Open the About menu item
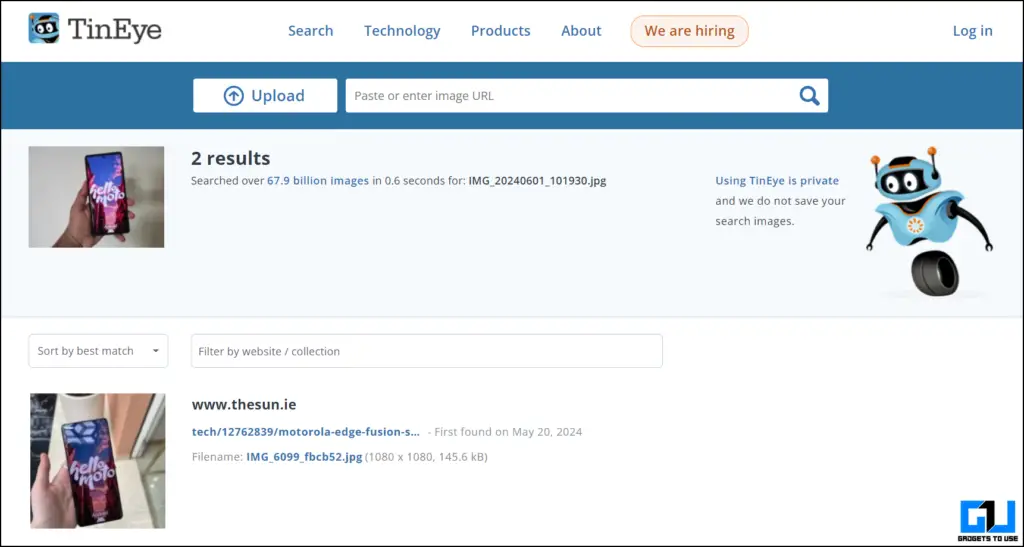The width and height of the screenshot is (1024, 547). pos(581,31)
